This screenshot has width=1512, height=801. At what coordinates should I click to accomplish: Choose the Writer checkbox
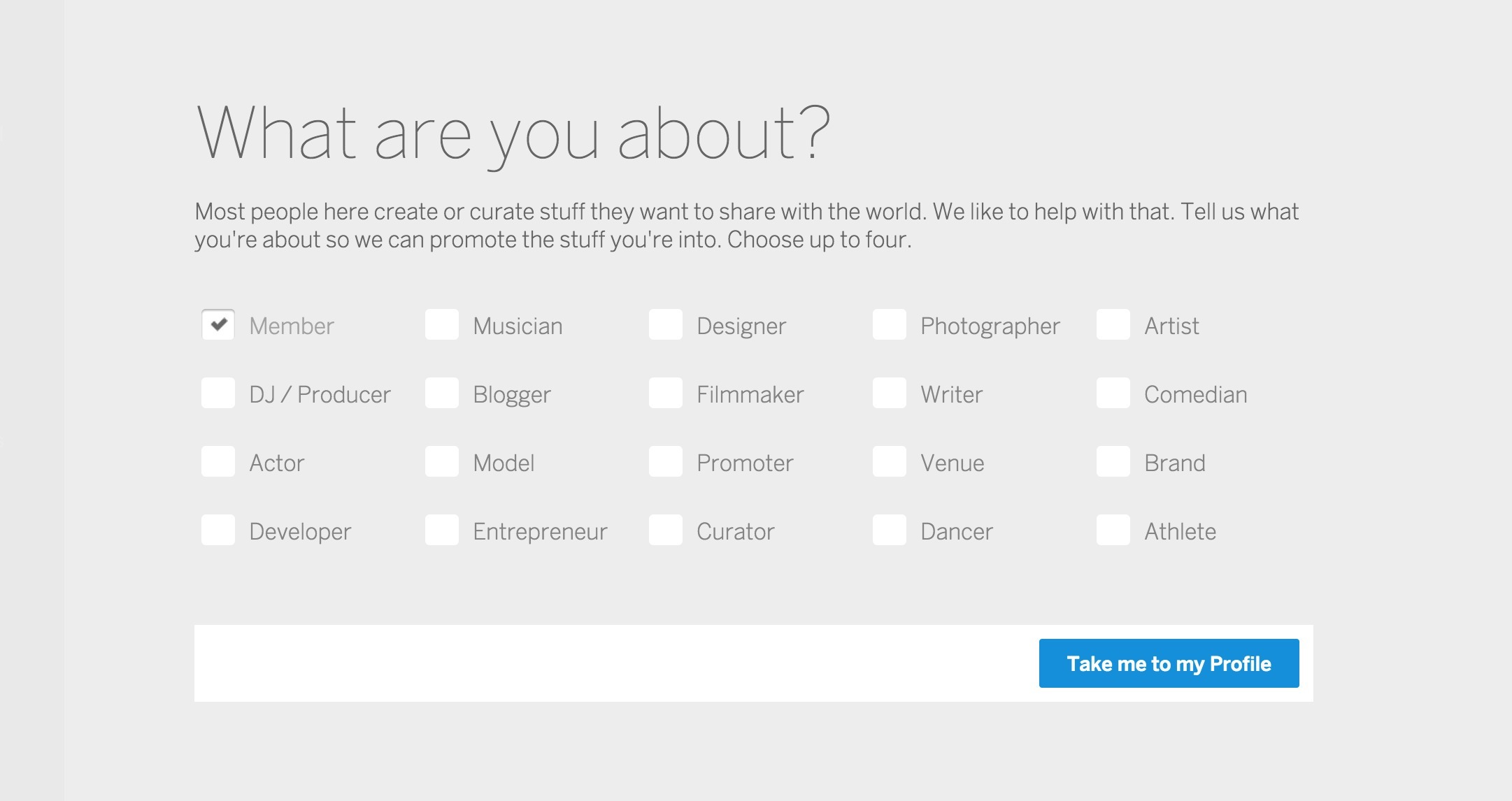[x=890, y=394]
